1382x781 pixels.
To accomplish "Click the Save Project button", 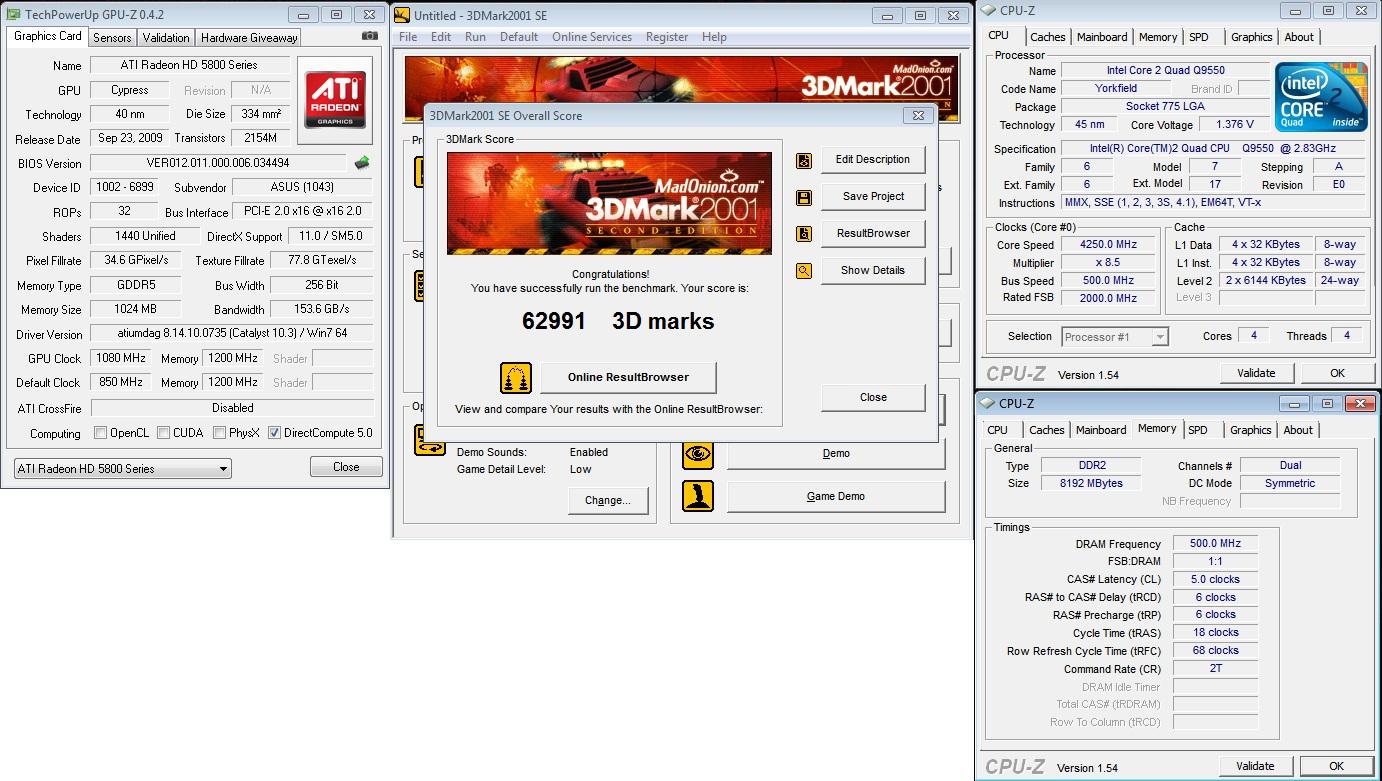I will pos(873,197).
